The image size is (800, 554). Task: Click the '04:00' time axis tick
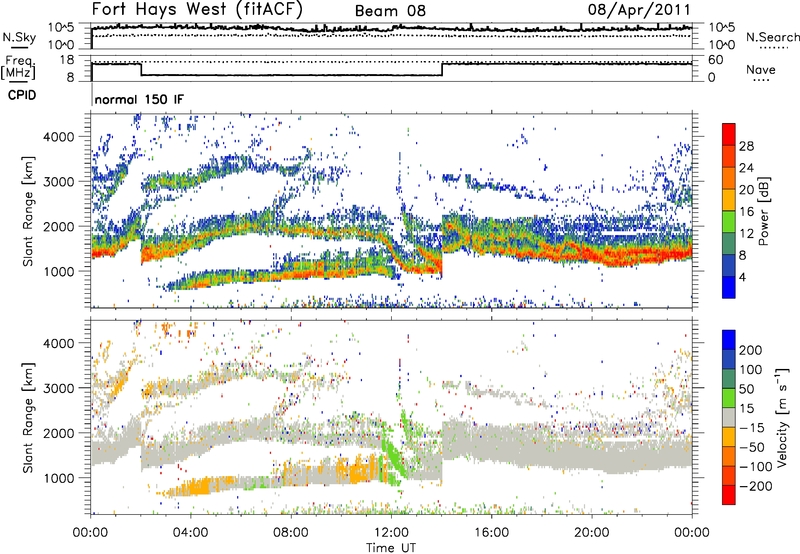pyautogui.click(x=191, y=533)
